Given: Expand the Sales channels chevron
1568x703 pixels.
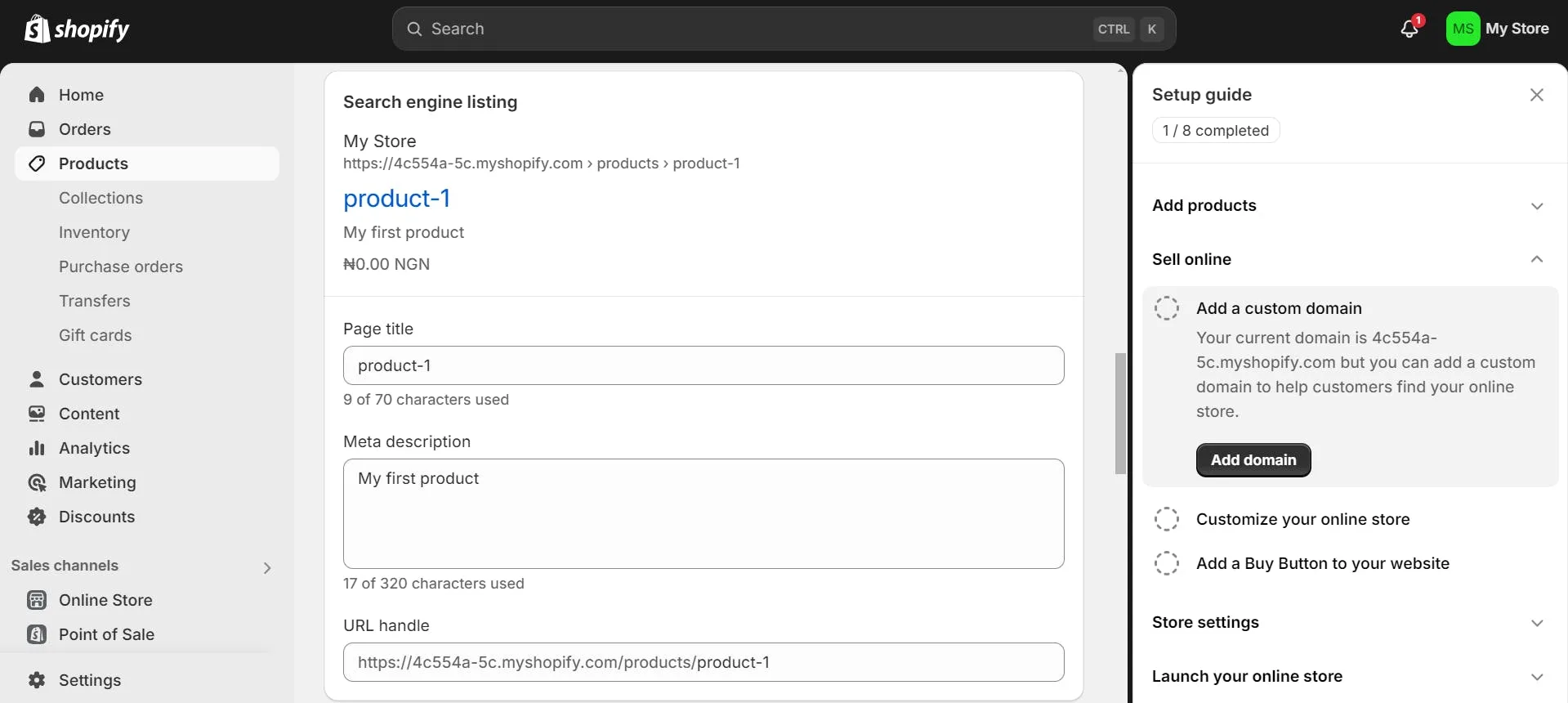Looking at the screenshot, I should (267, 567).
